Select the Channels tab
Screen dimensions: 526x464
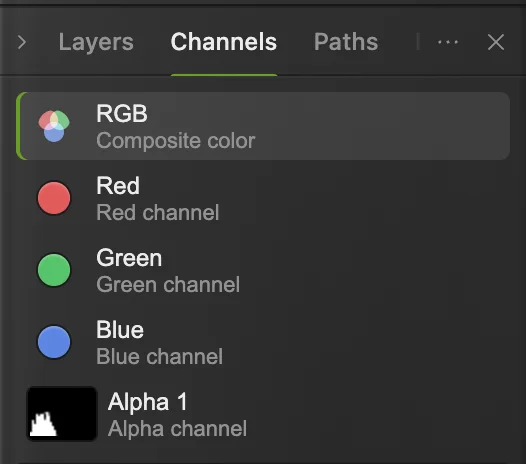[x=224, y=42]
